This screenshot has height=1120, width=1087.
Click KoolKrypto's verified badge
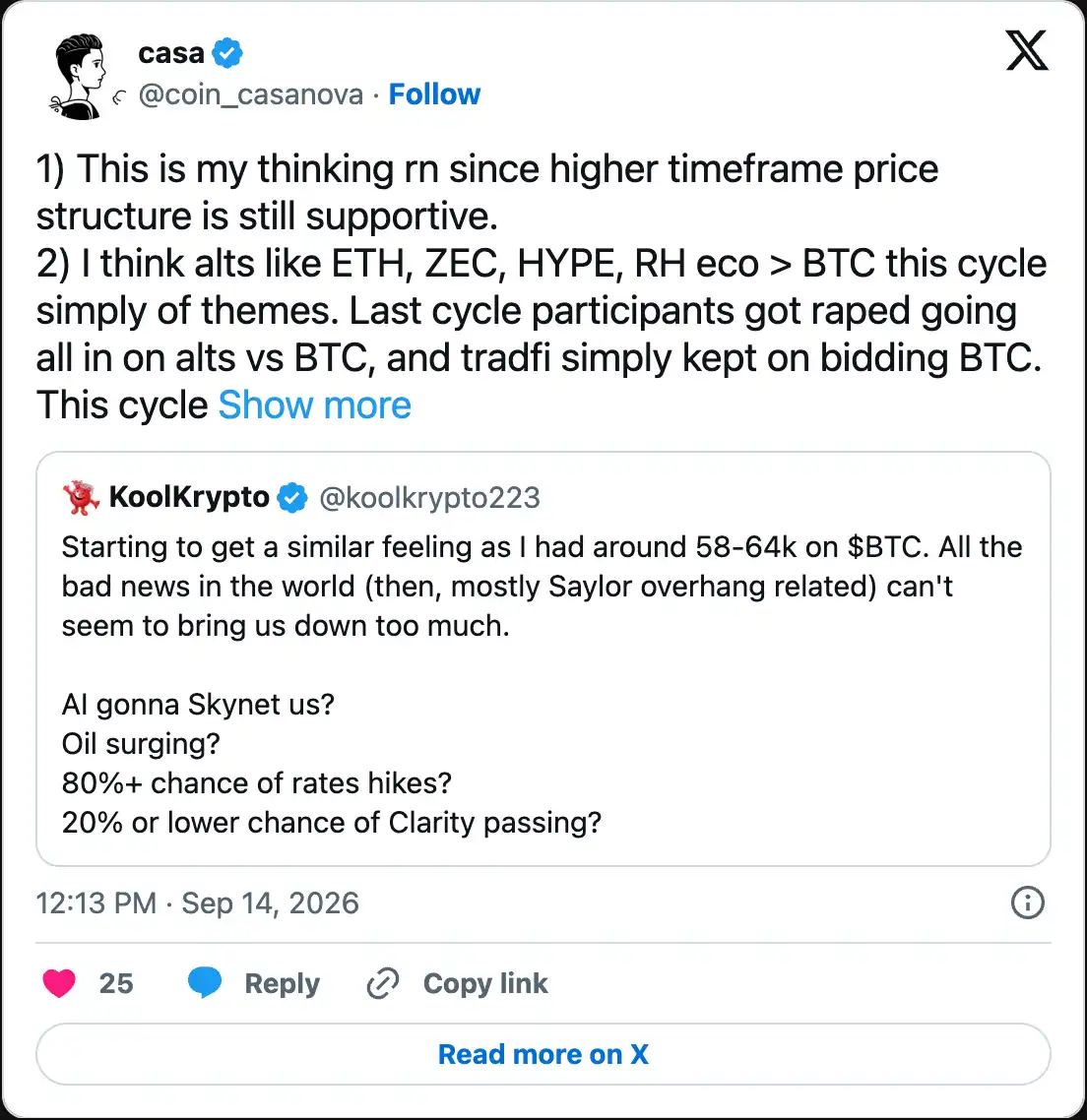click(x=292, y=498)
